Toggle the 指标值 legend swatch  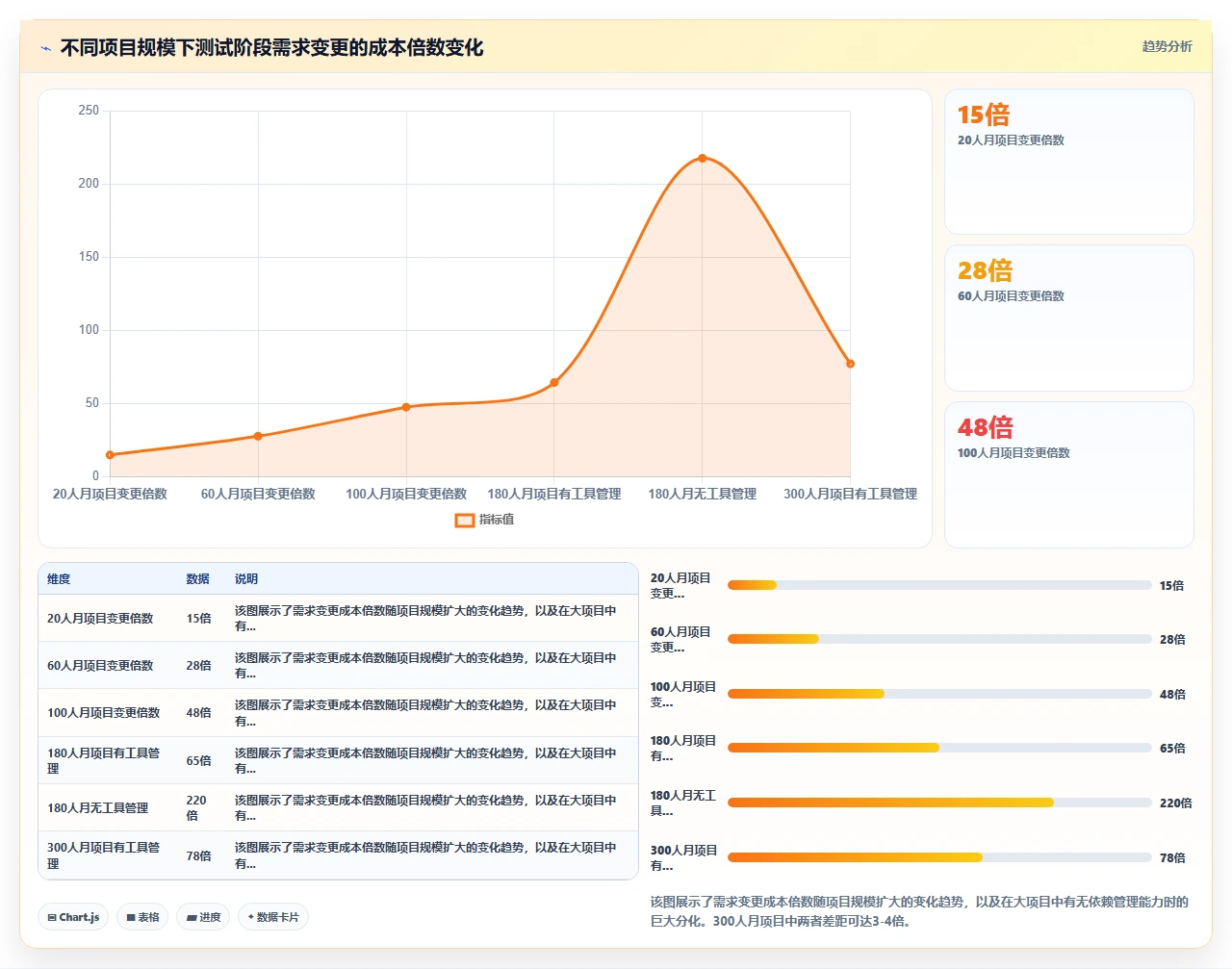(x=465, y=520)
